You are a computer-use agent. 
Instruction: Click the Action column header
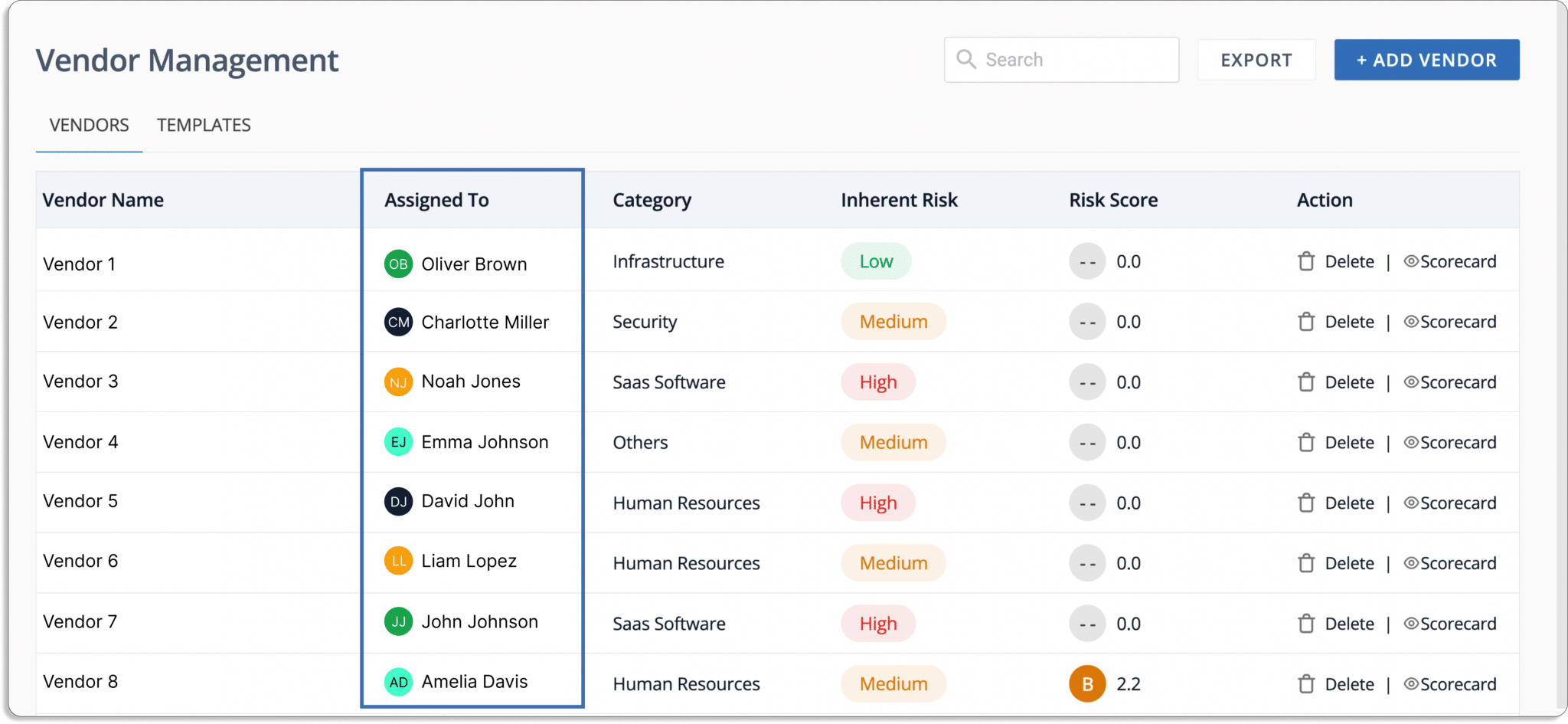[1325, 200]
